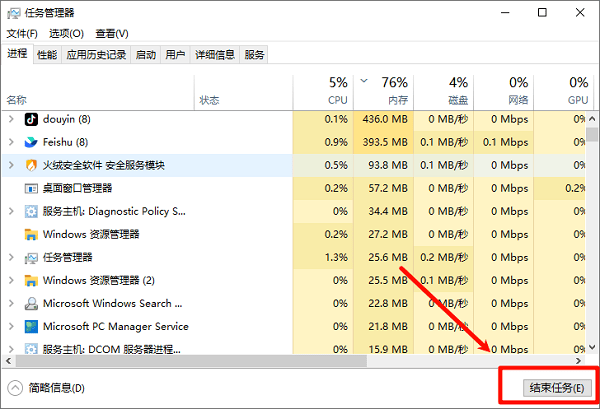Sort by the 网络 column header
The width and height of the screenshot is (600, 409).
click(x=504, y=93)
